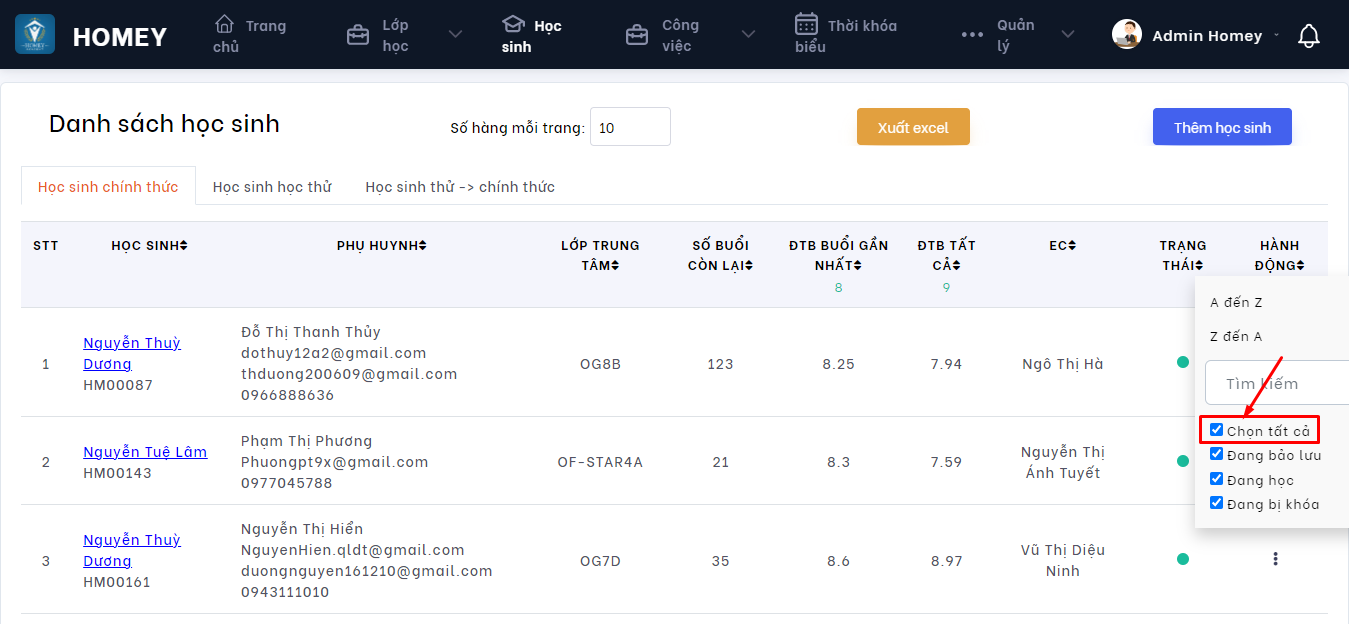Click the Thêm học sinh button
The image size is (1349, 624).
tap(1222, 127)
